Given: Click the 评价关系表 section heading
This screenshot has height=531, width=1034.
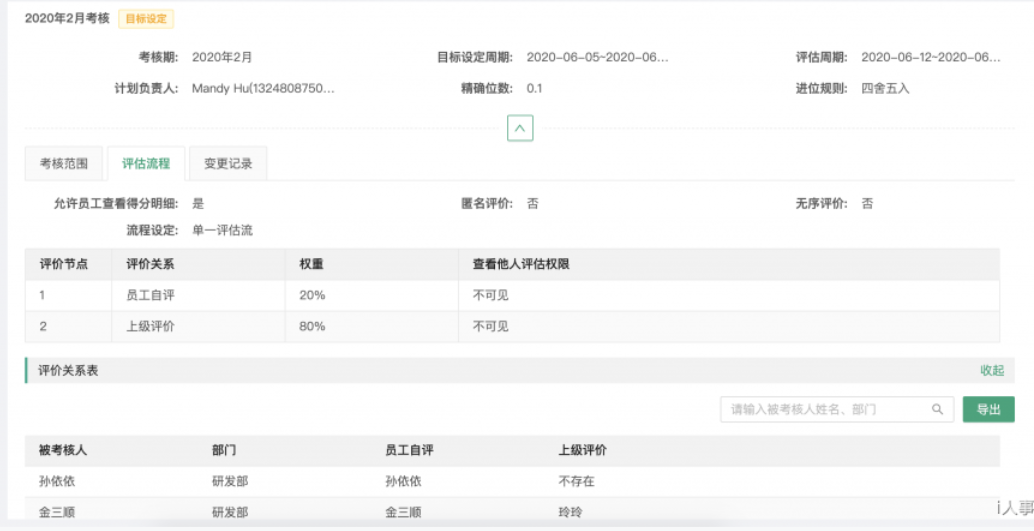Looking at the screenshot, I should [x=69, y=370].
